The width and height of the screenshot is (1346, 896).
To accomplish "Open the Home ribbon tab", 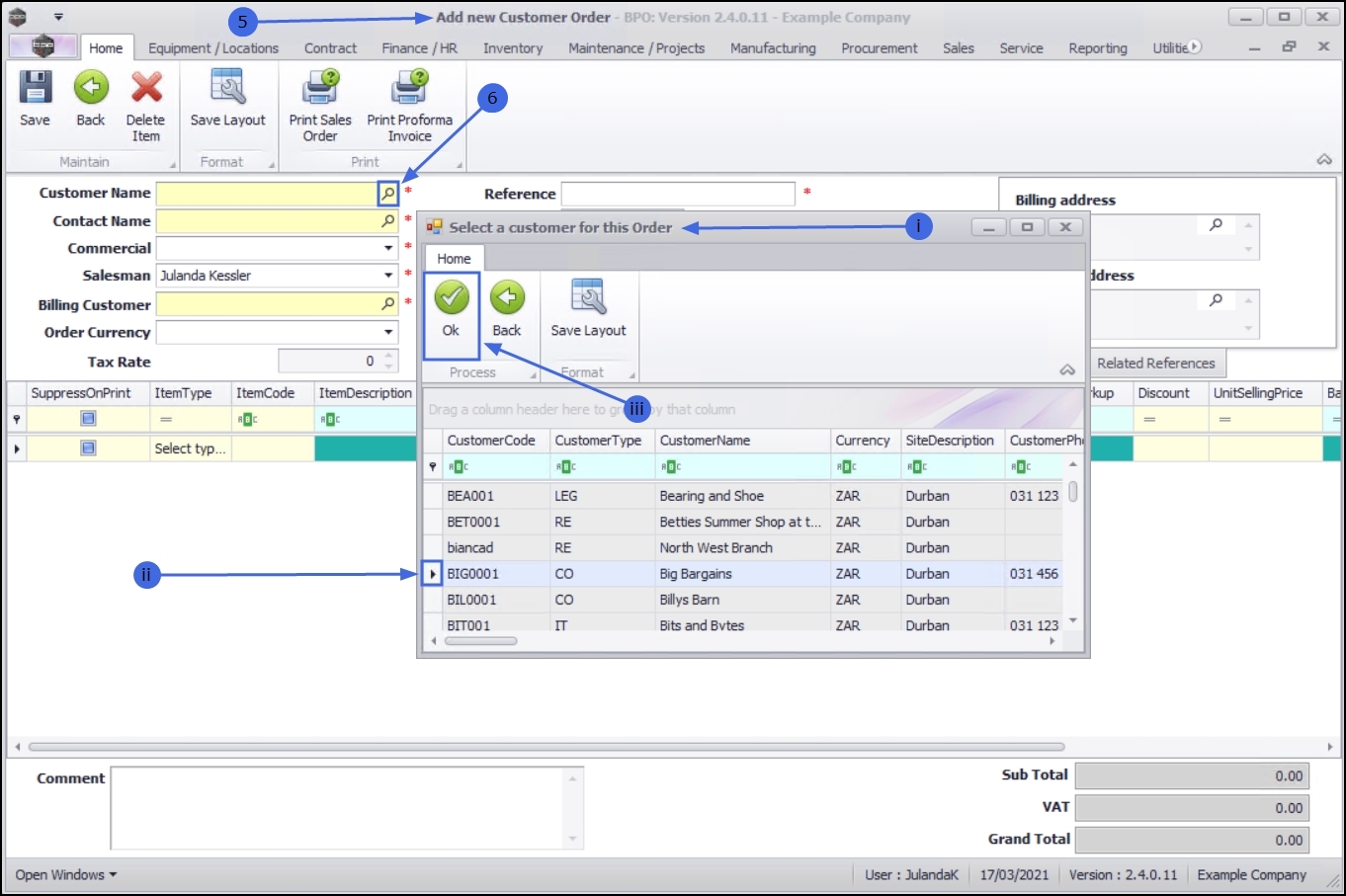I will point(106,47).
